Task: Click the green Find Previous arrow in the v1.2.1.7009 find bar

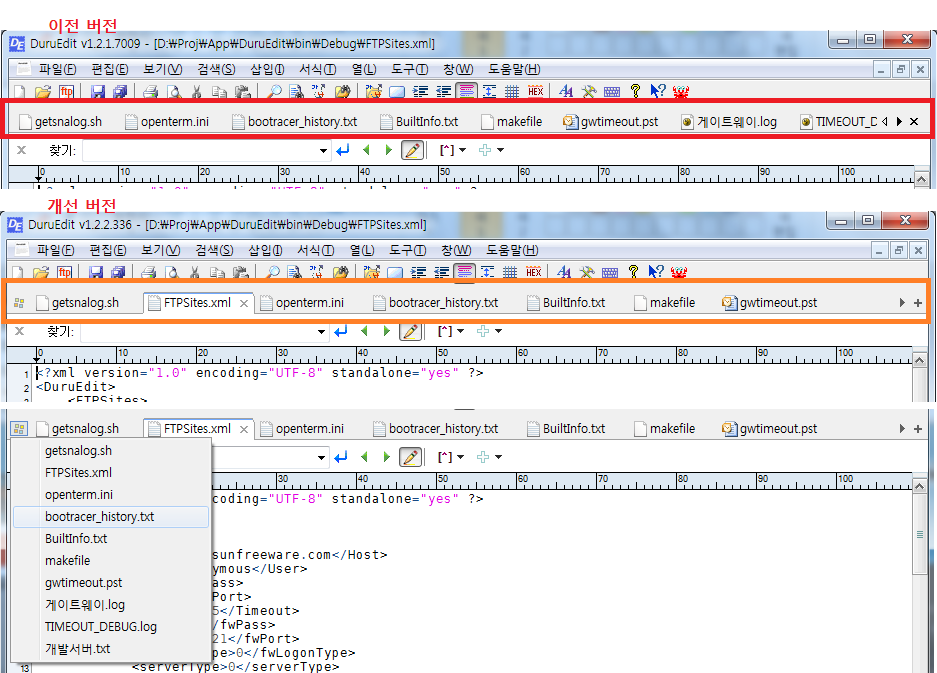Action: click(x=366, y=150)
